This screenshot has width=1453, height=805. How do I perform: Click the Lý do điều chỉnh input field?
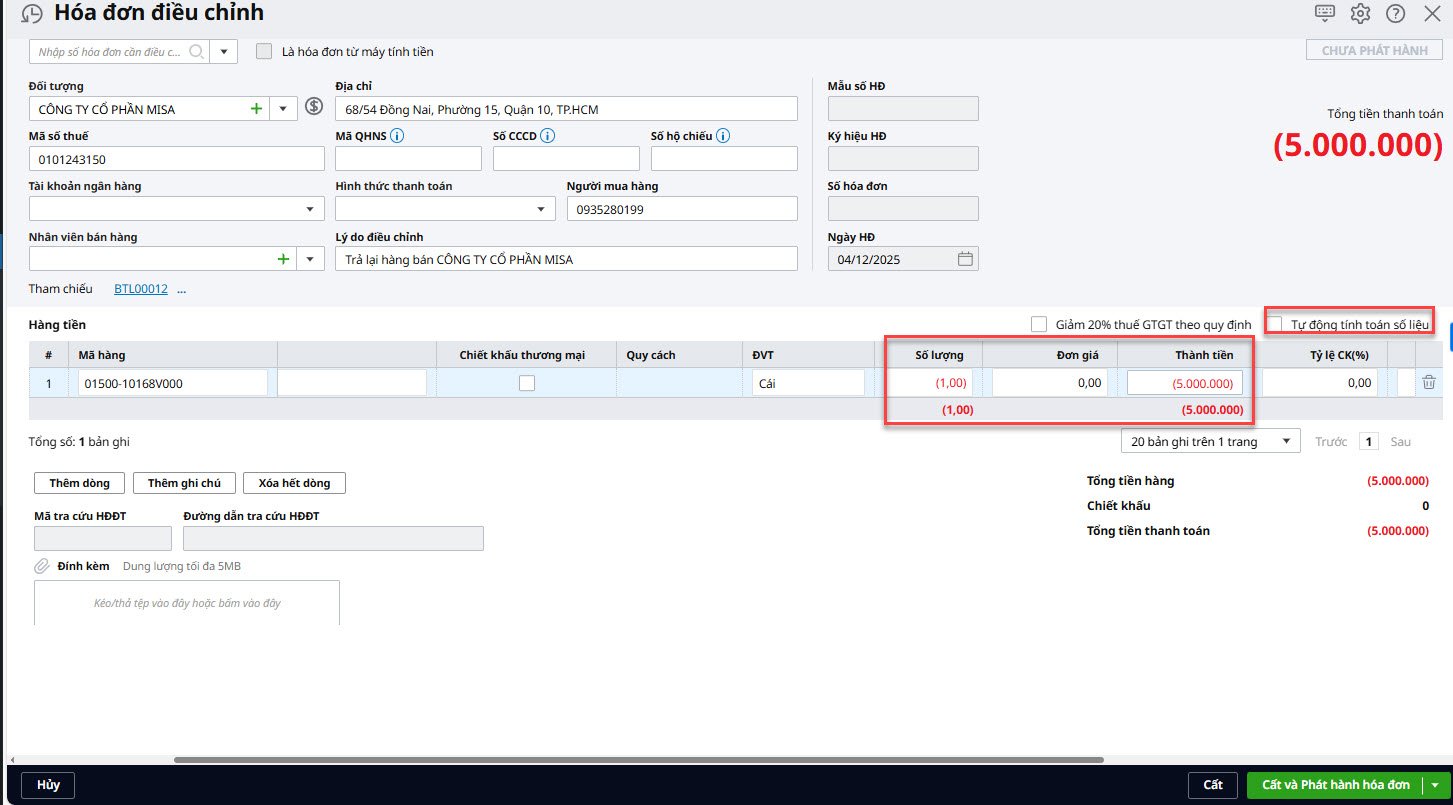point(566,259)
